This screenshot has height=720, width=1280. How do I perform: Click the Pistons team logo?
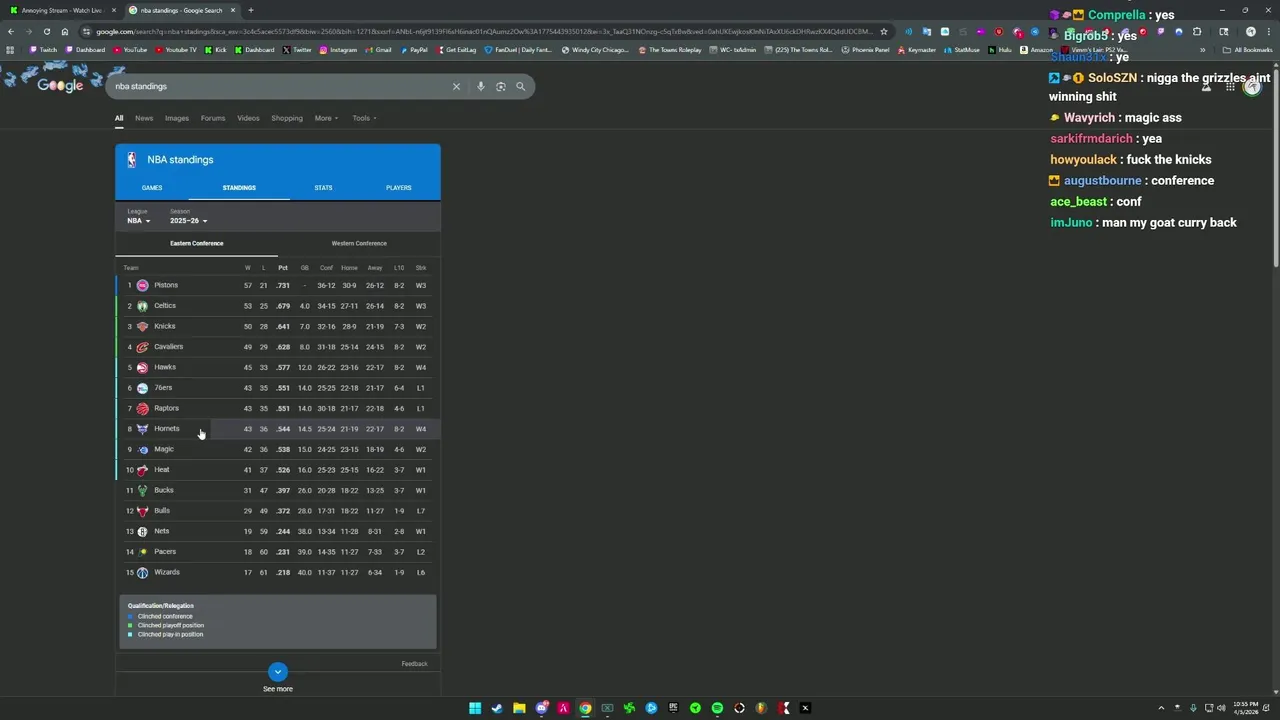pyautogui.click(x=142, y=286)
